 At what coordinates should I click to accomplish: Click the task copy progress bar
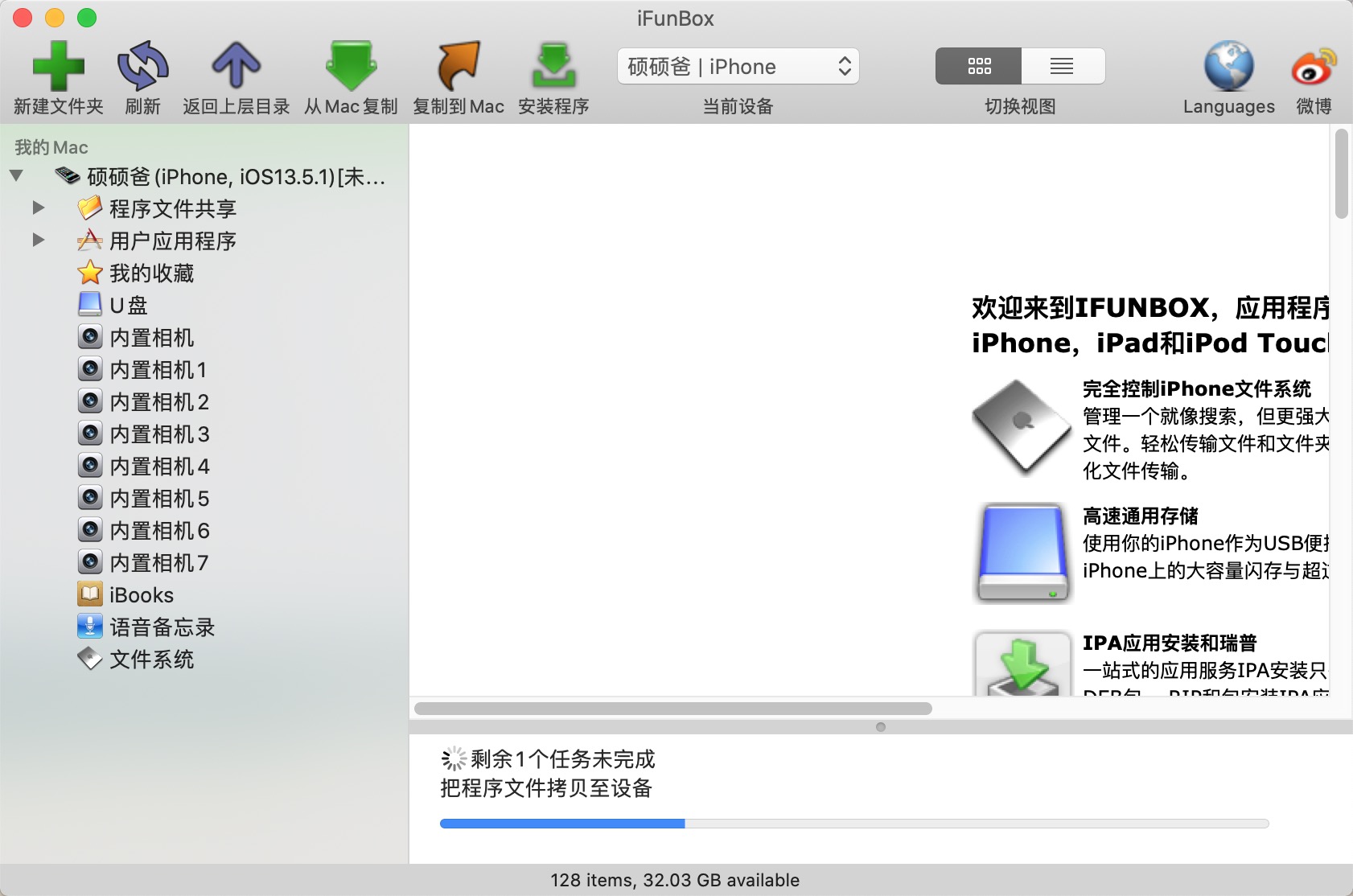pos(854,824)
